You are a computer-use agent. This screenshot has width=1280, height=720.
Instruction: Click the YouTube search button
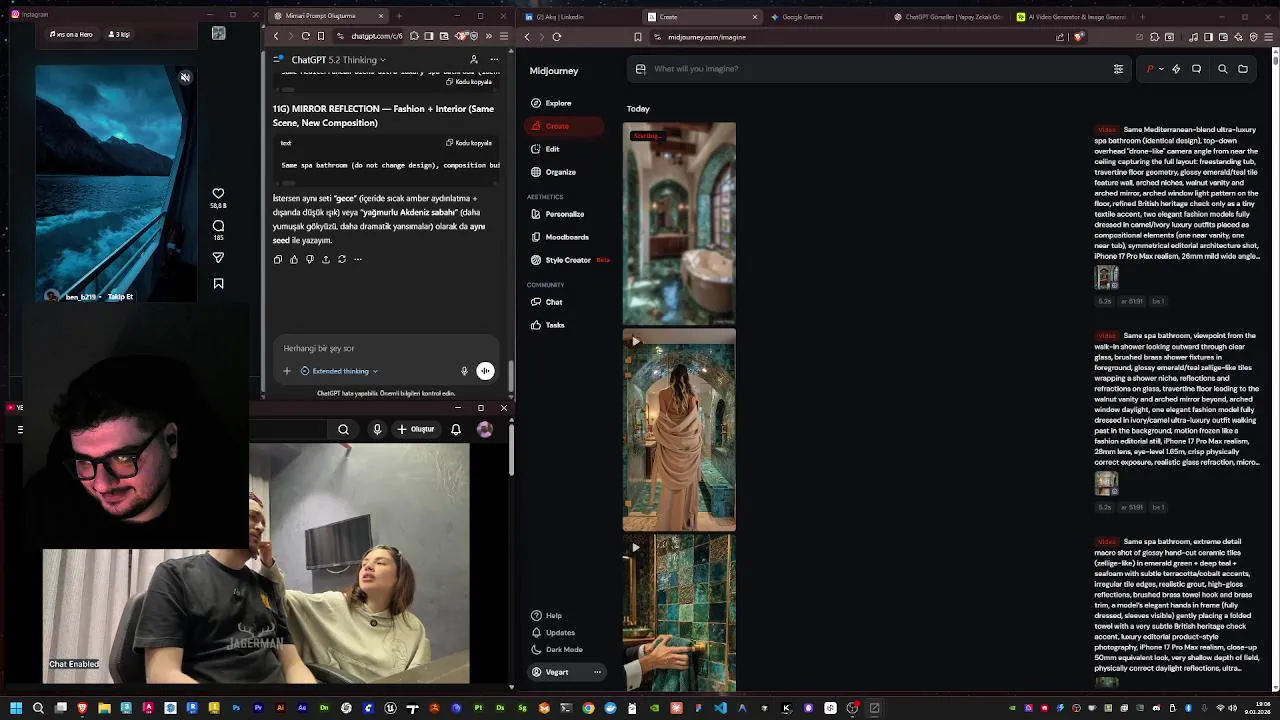pos(343,429)
